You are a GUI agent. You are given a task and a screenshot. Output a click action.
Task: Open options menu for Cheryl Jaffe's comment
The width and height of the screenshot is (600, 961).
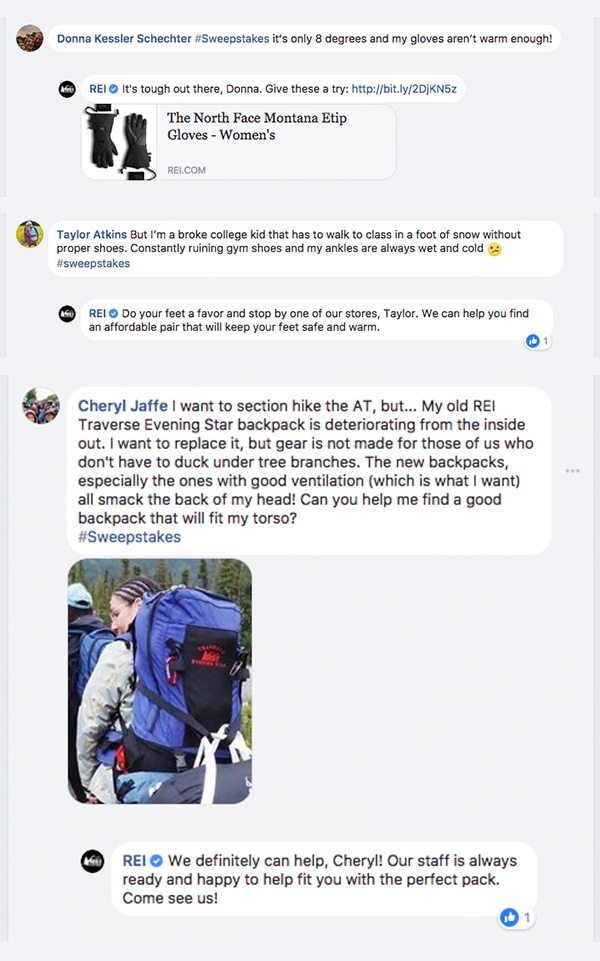click(572, 471)
